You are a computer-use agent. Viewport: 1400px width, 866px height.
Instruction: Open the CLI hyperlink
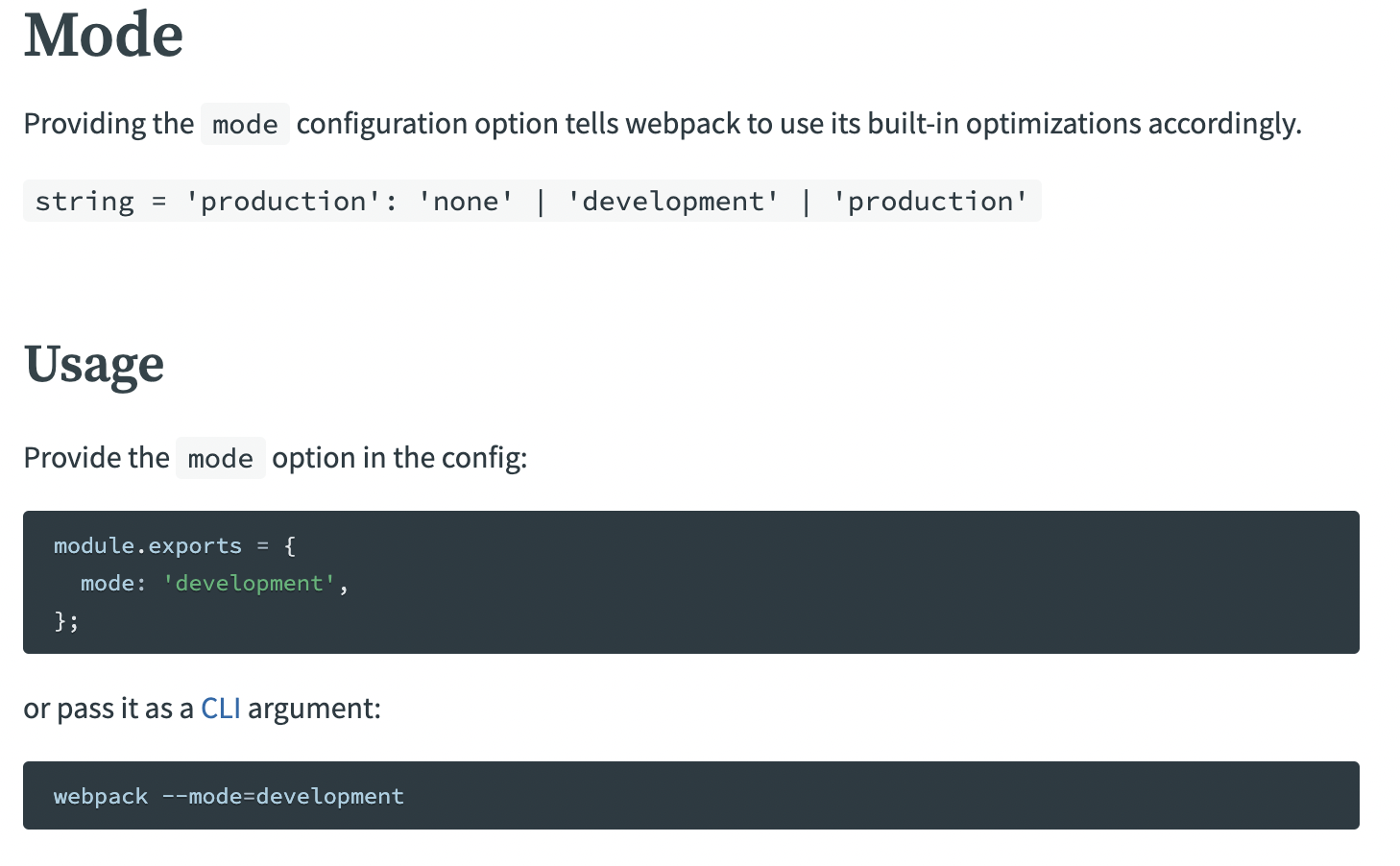(220, 708)
